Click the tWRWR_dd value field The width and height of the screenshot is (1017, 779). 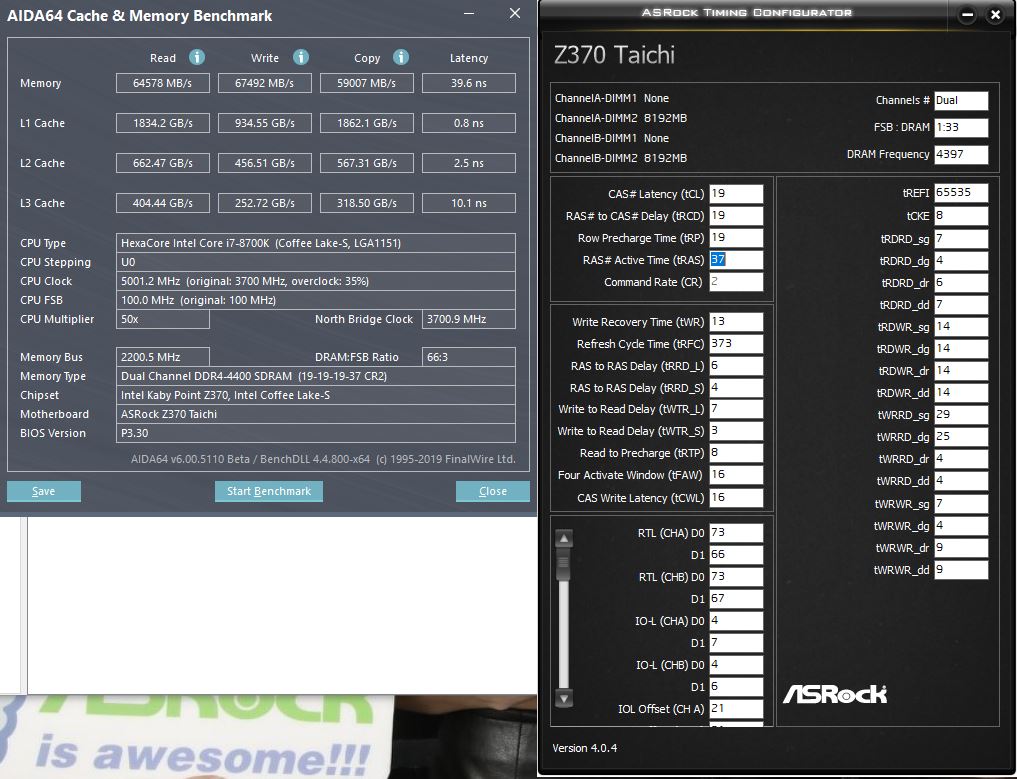(961, 570)
